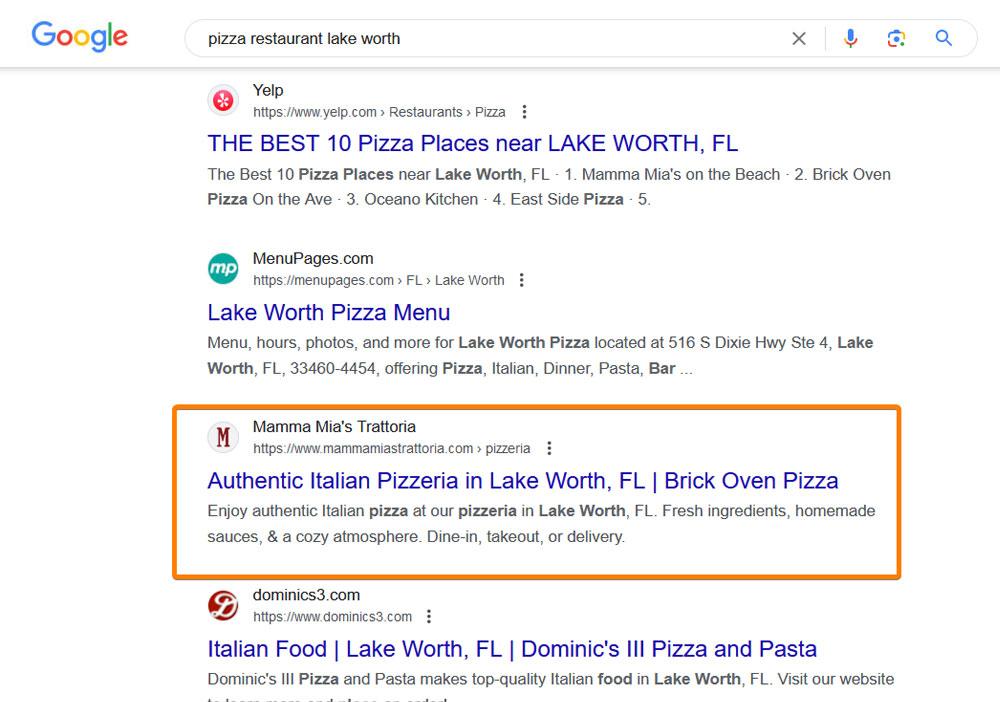Click the Yelp favicon
This screenshot has width=1000, height=702.
point(223,101)
